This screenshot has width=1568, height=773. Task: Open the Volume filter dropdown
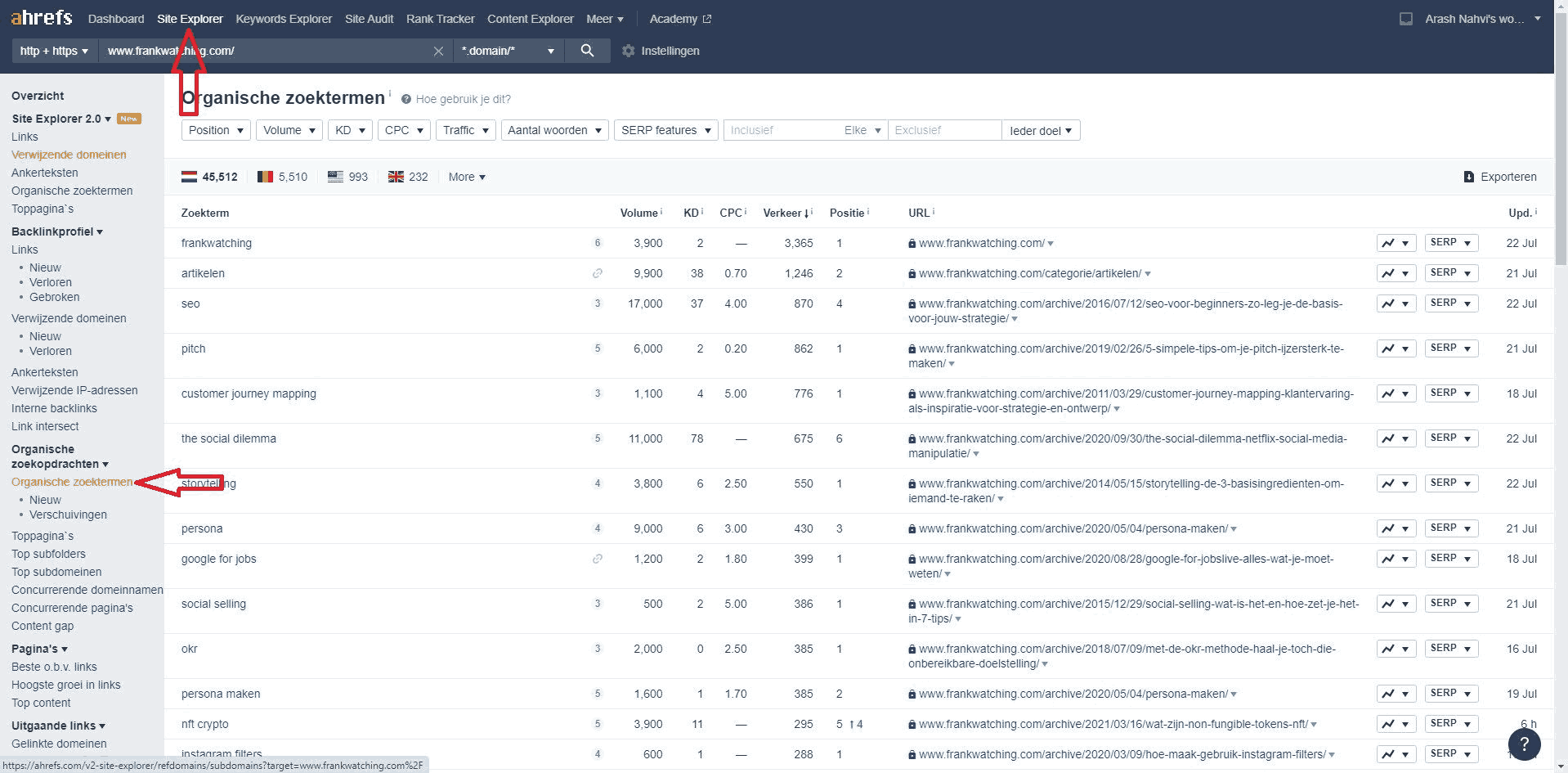[x=289, y=130]
